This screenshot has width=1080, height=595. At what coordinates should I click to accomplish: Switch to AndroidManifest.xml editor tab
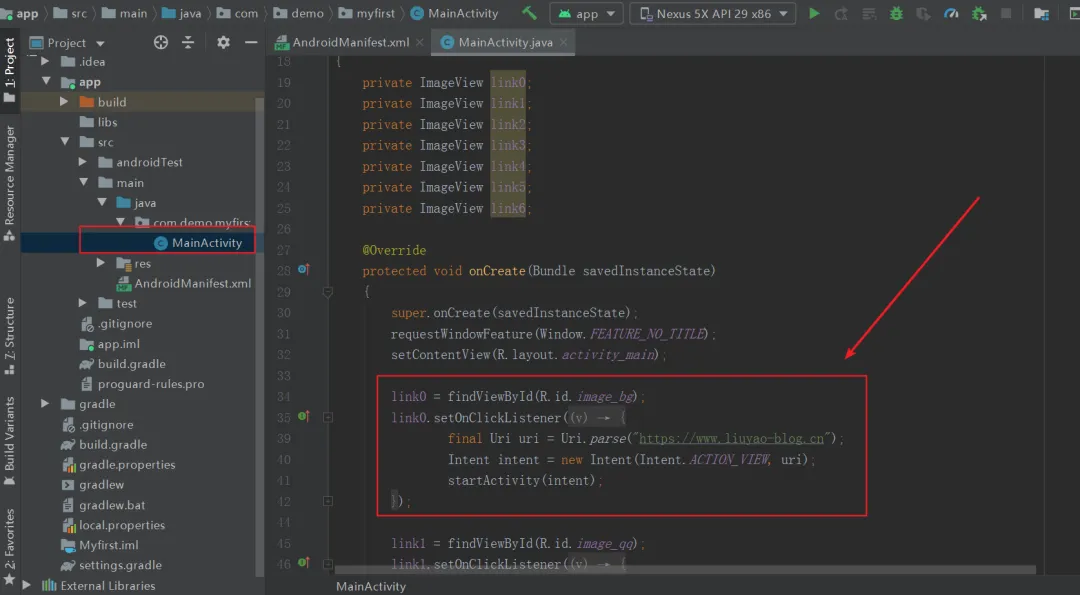(349, 42)
